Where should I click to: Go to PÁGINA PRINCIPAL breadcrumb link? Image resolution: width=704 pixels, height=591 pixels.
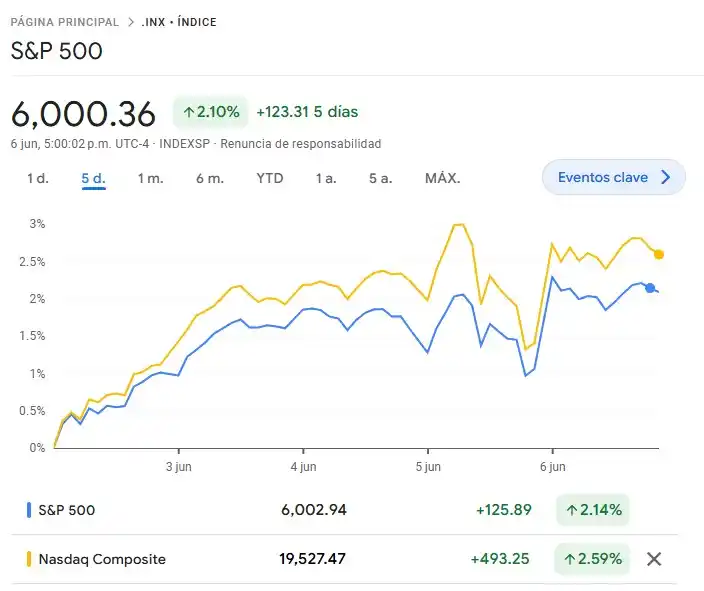65,22
